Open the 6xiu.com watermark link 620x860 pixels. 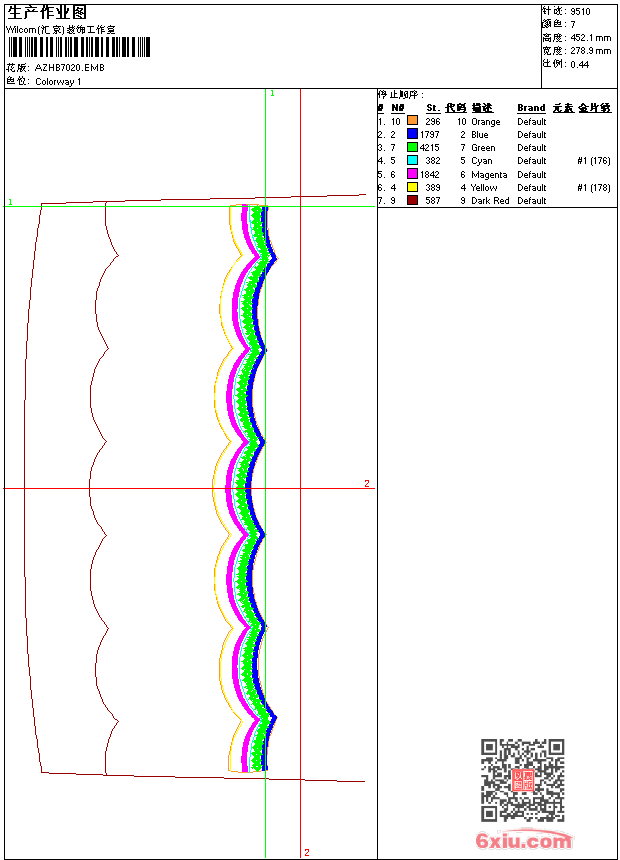click(523, 841)
